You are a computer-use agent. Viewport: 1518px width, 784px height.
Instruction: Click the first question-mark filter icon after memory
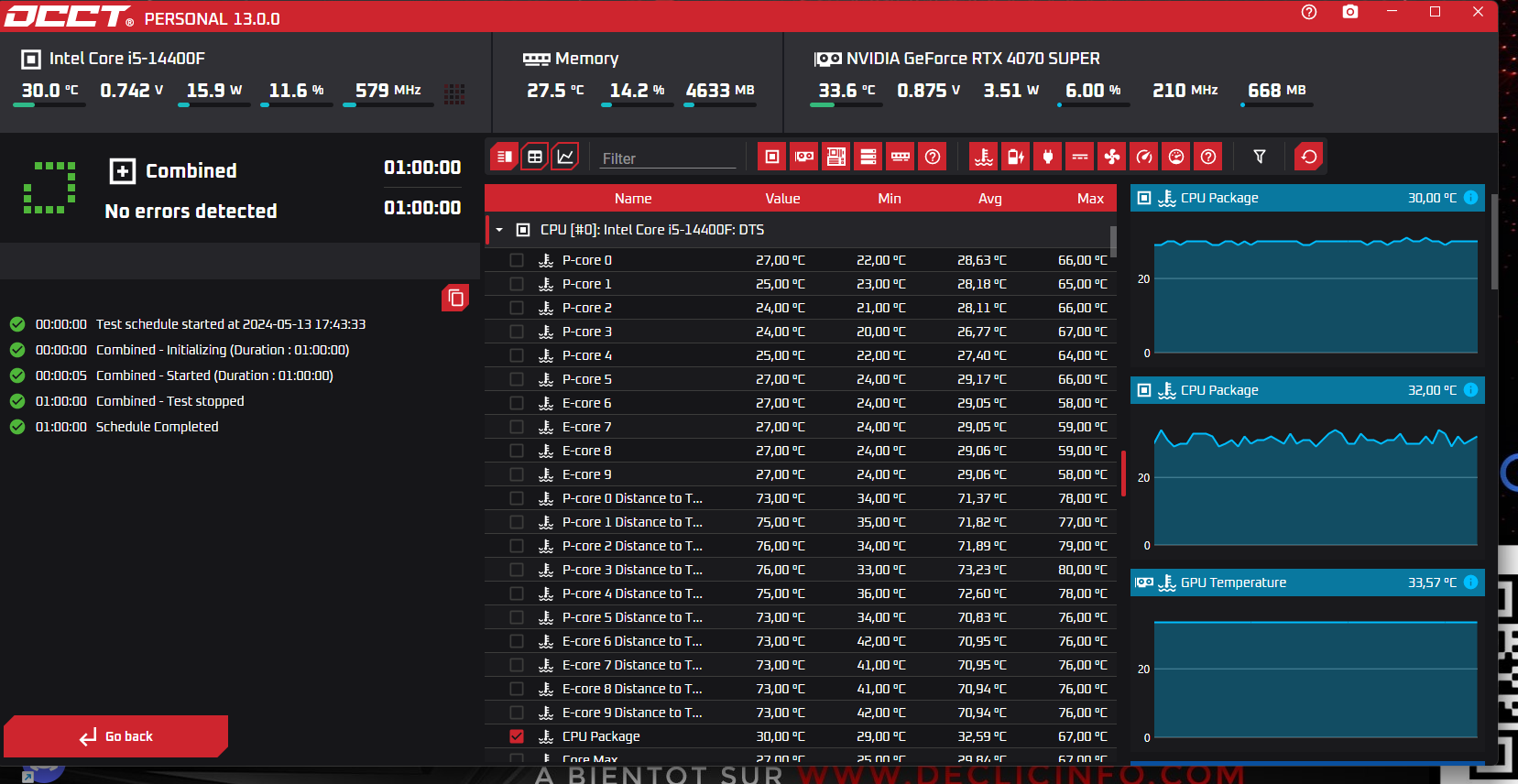tap(933, 157)
